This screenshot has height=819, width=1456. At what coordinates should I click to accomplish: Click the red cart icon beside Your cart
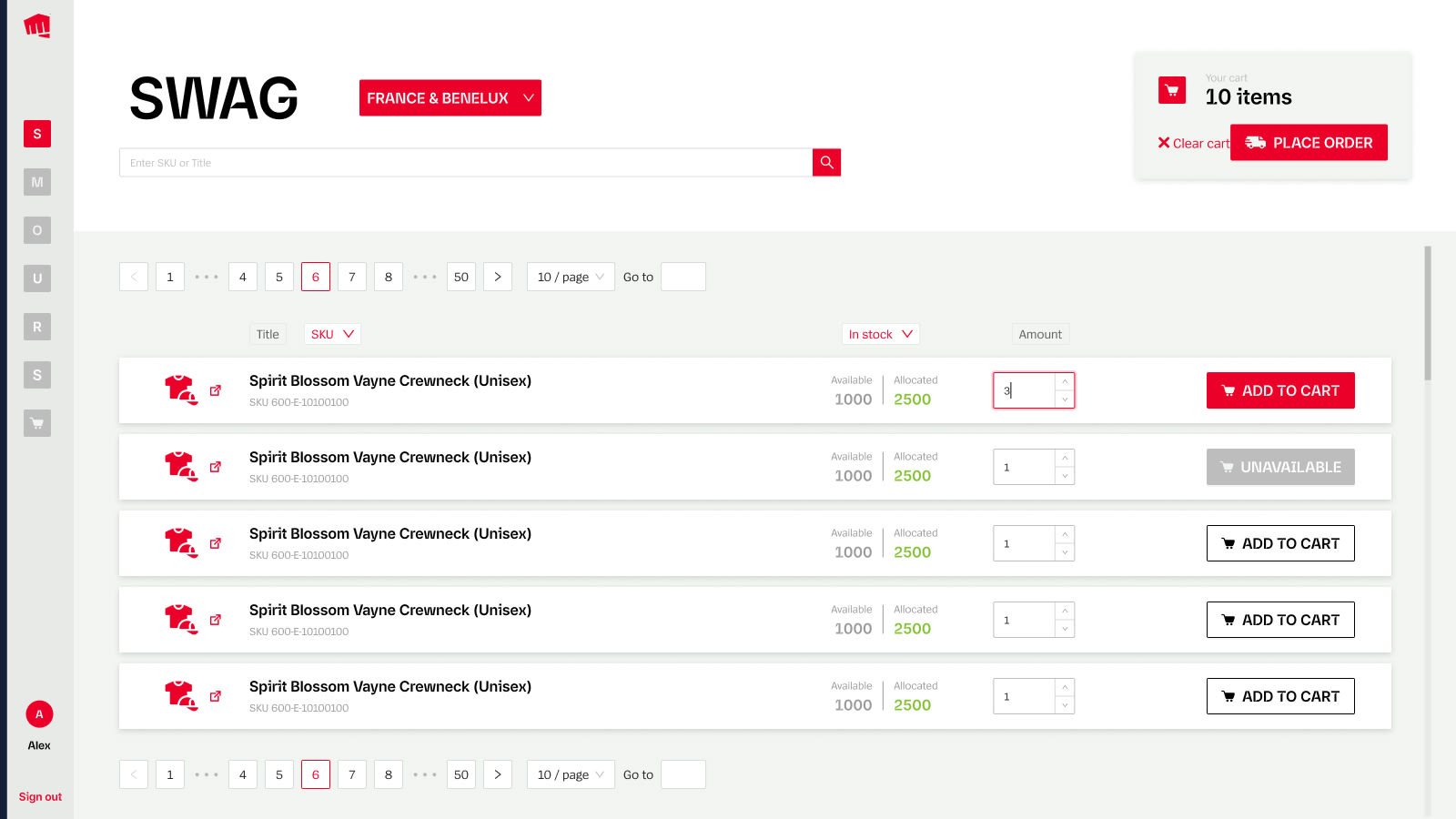(x=1172, y=90)
